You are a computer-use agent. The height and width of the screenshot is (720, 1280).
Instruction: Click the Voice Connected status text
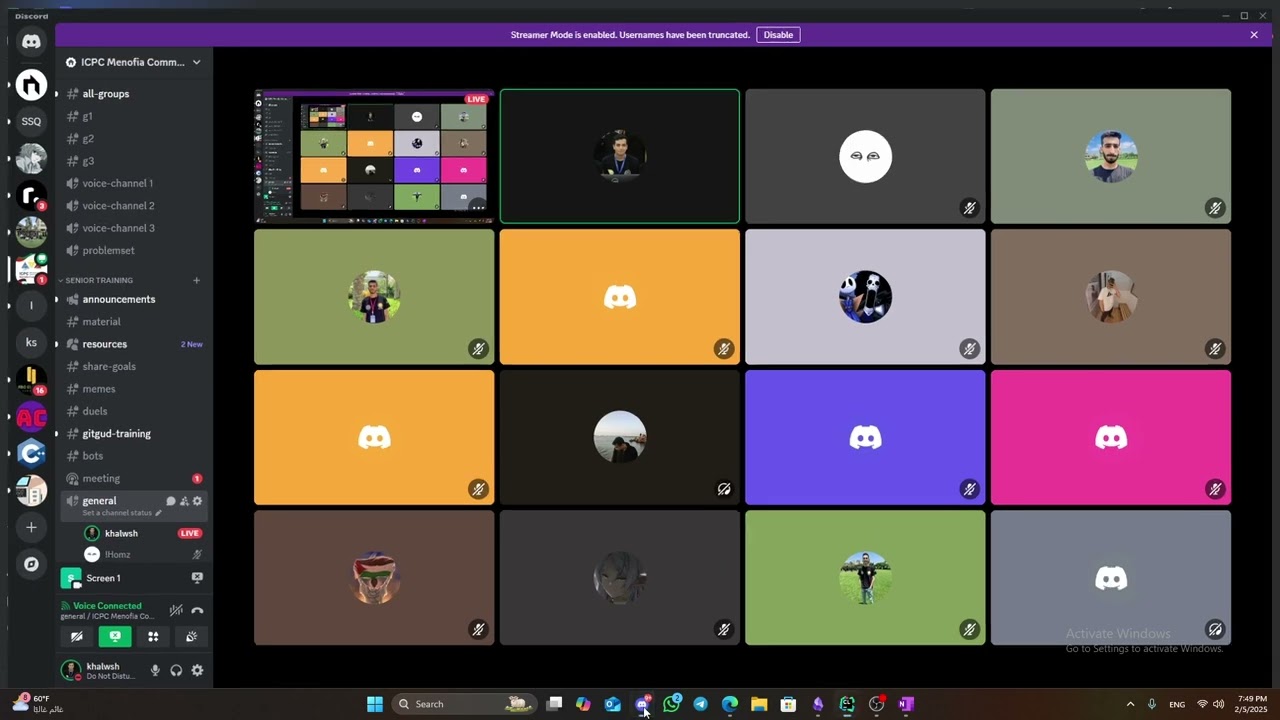click(107, 606)
